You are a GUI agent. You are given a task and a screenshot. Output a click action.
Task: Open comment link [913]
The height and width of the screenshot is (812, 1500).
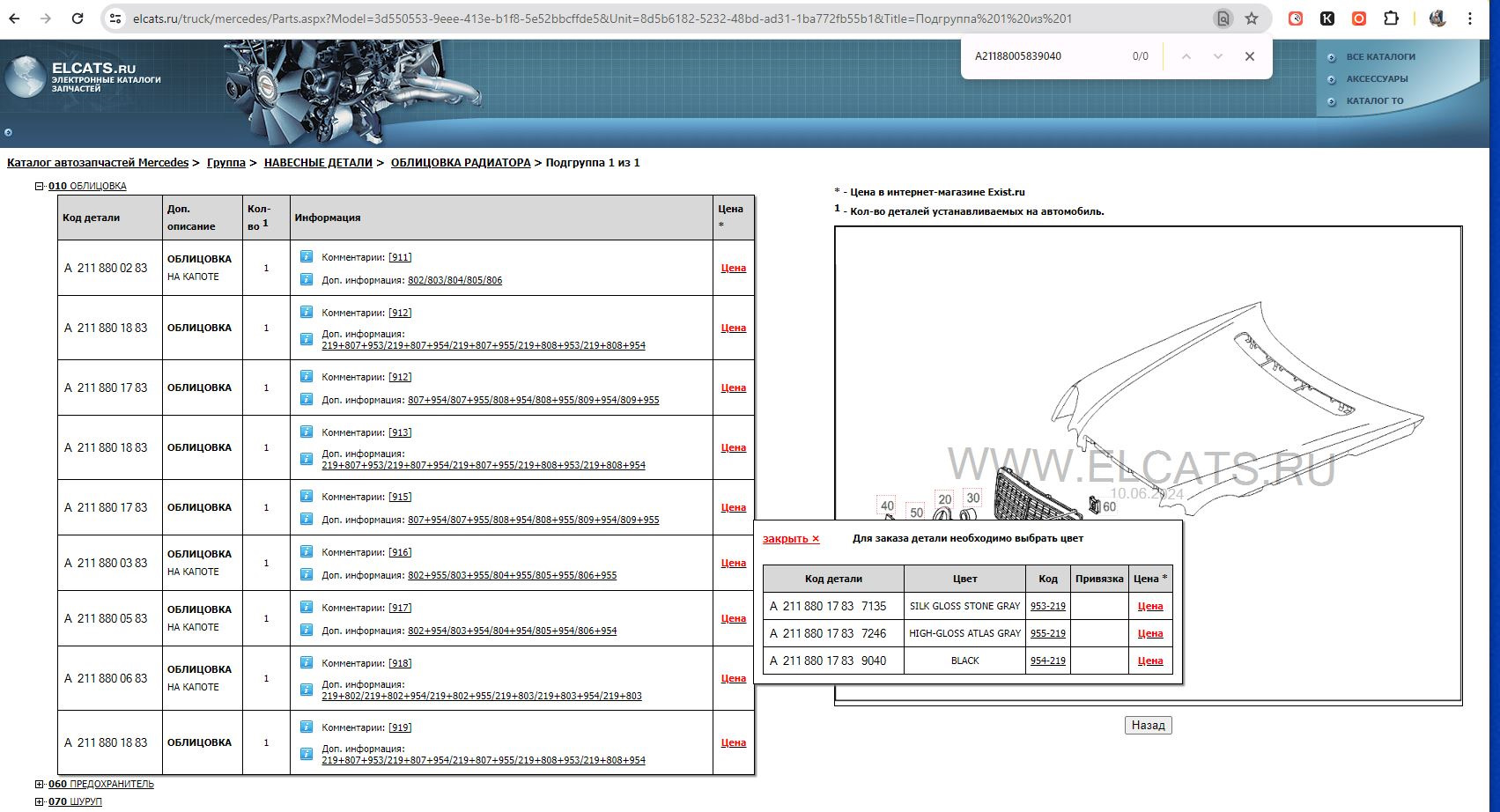tap(400, 432)
